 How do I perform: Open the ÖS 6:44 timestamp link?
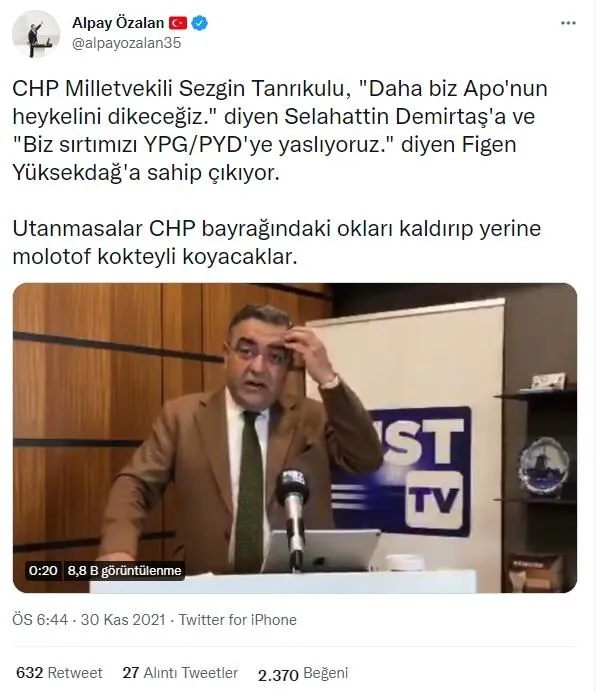(40, 620)
